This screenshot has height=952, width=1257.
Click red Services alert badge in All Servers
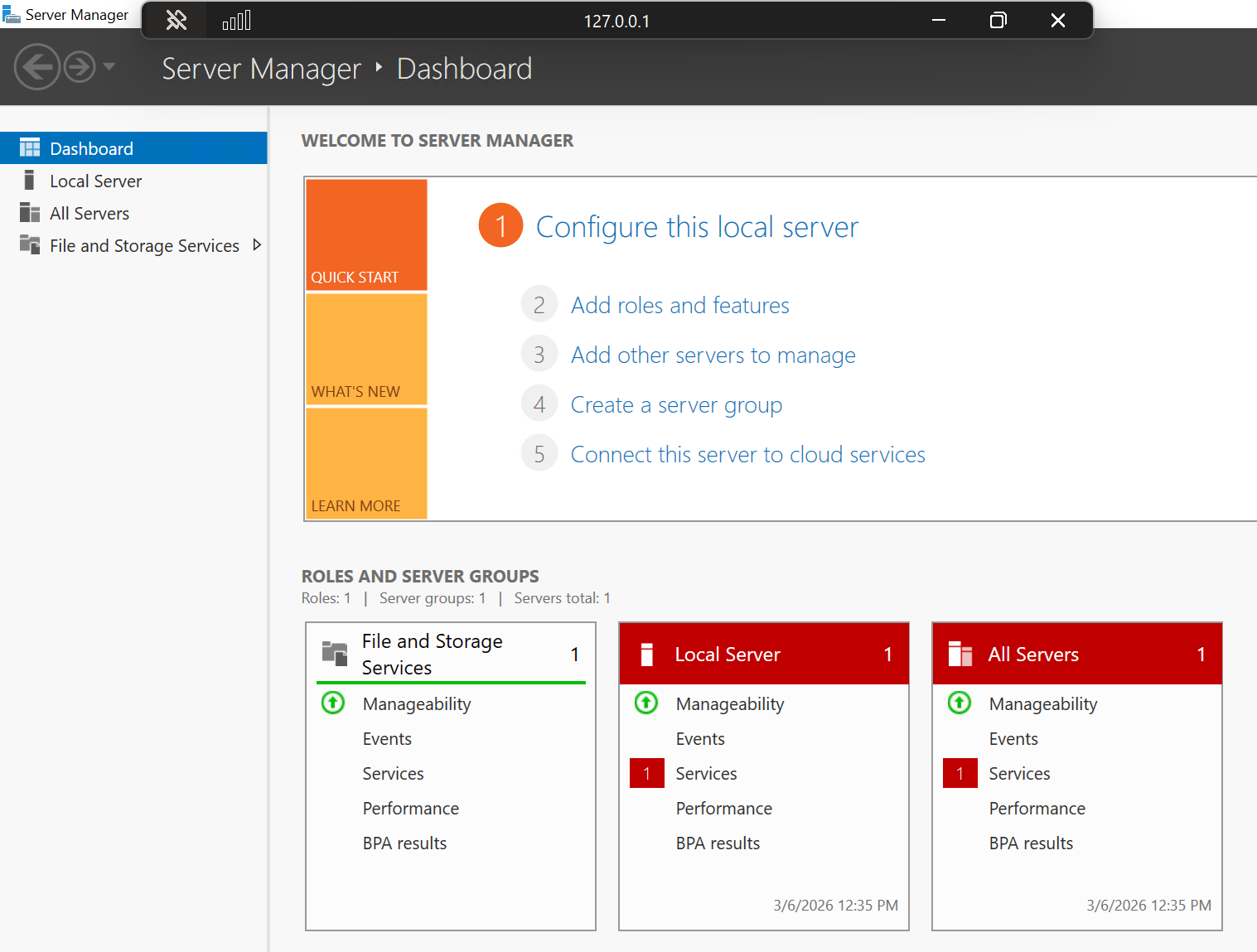[960, 774]
